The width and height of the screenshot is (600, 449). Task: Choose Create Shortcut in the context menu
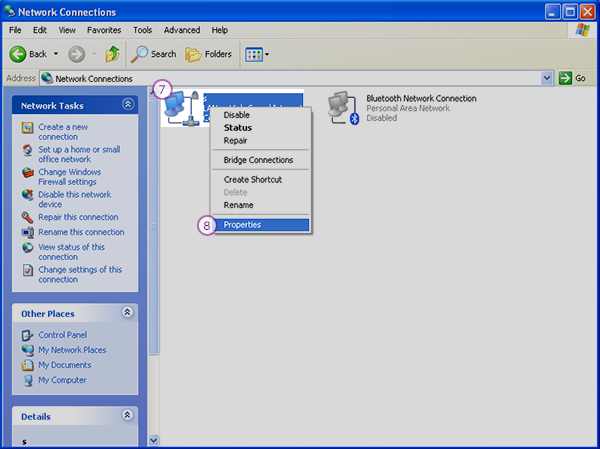tap(261, 180)
